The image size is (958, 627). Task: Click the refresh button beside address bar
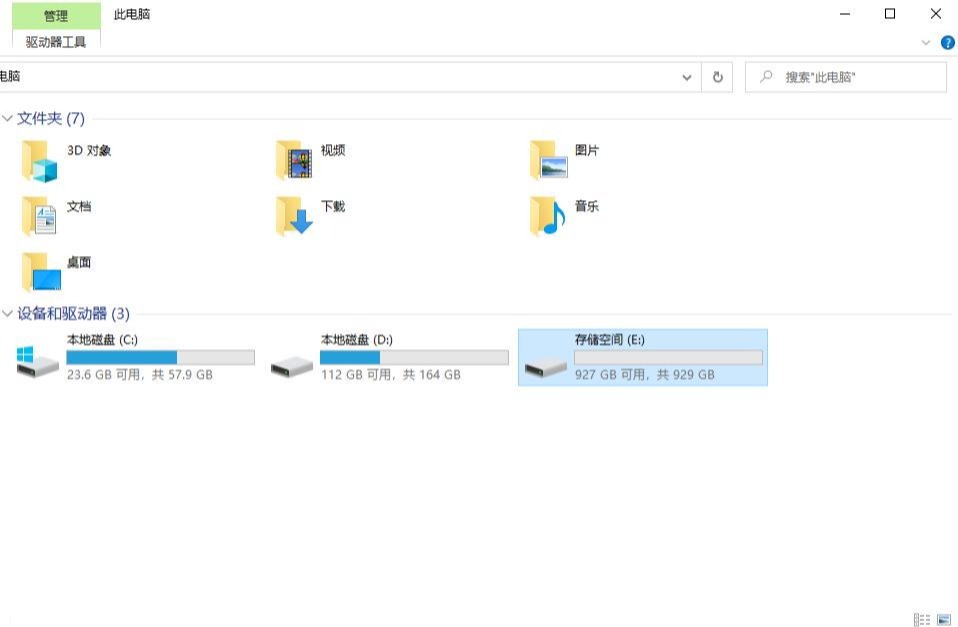point(717,77)
